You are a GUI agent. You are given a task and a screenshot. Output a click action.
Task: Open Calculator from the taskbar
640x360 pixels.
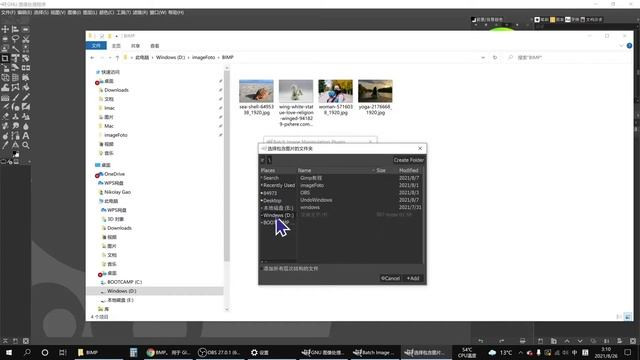pos(133,352)
